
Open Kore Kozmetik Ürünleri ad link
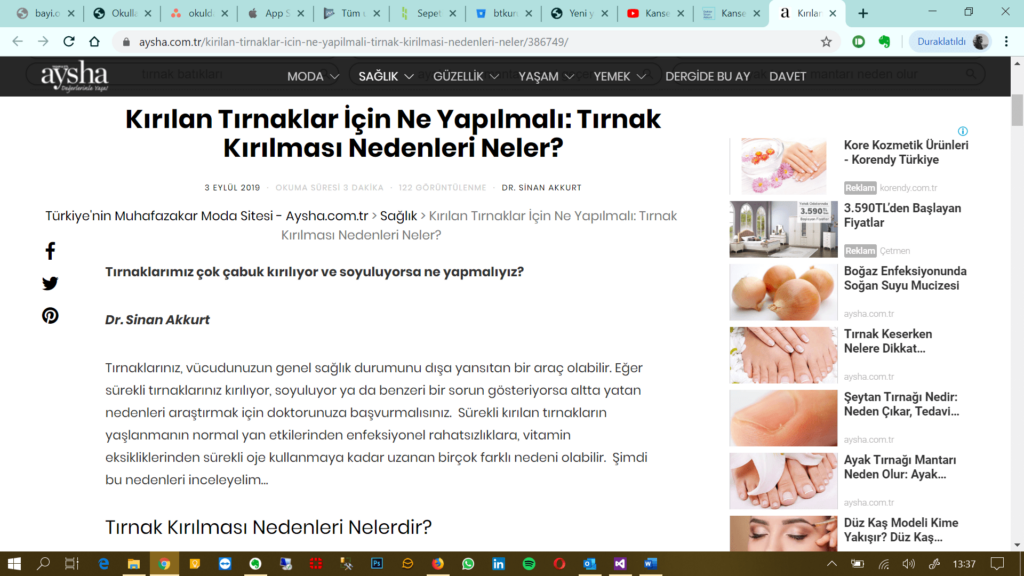[906, 152]
